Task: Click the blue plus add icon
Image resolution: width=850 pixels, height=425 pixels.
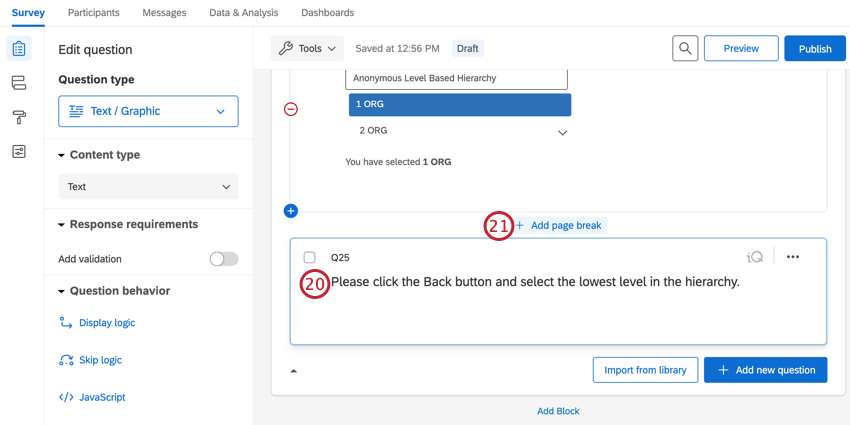Action: 291,211
